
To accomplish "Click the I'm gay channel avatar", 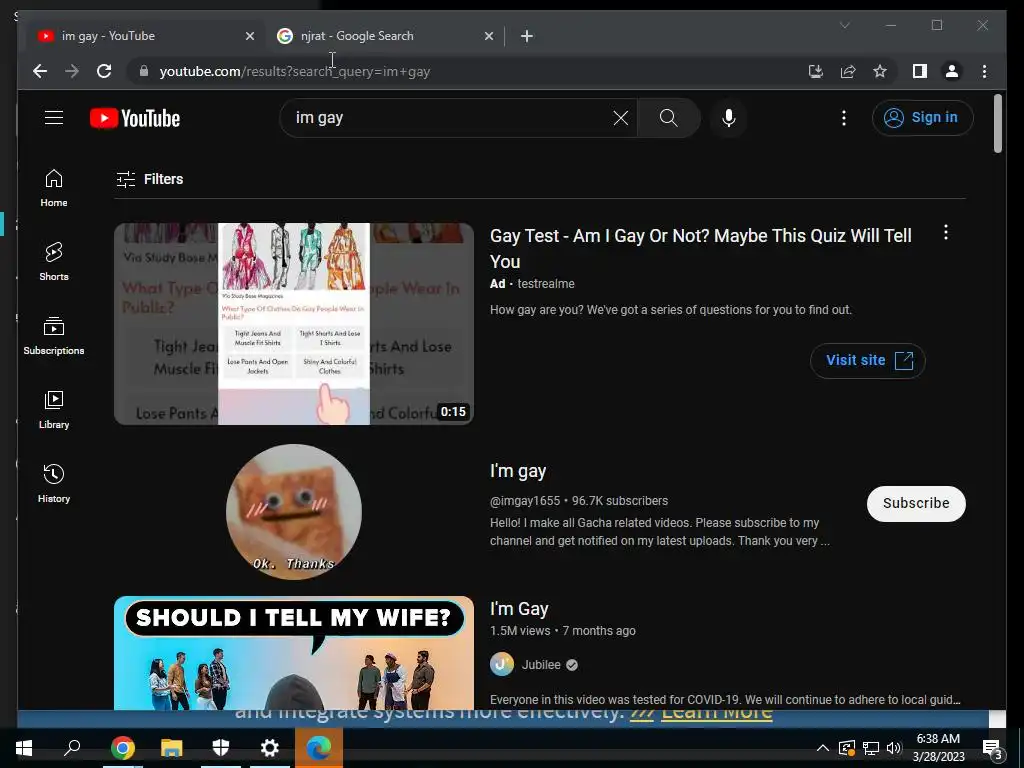I will tap(294, 512).
